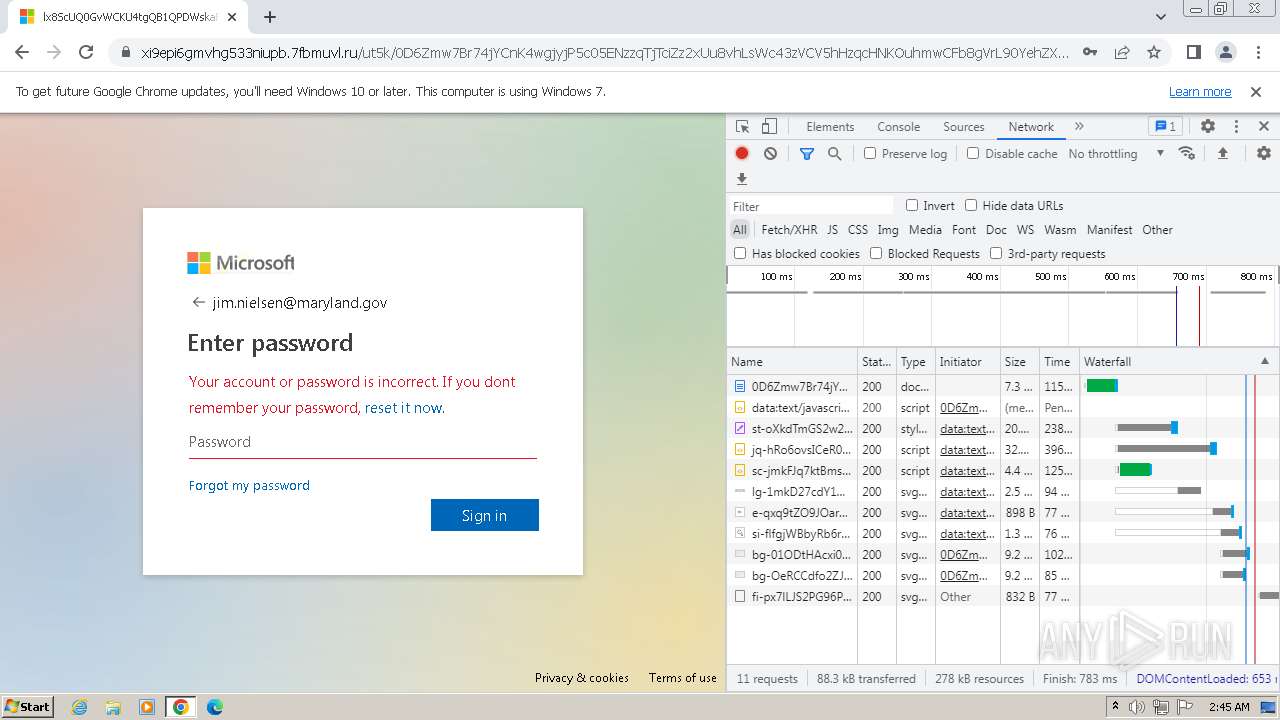Show All request types

pyautogui.click(x=740, y=230)
